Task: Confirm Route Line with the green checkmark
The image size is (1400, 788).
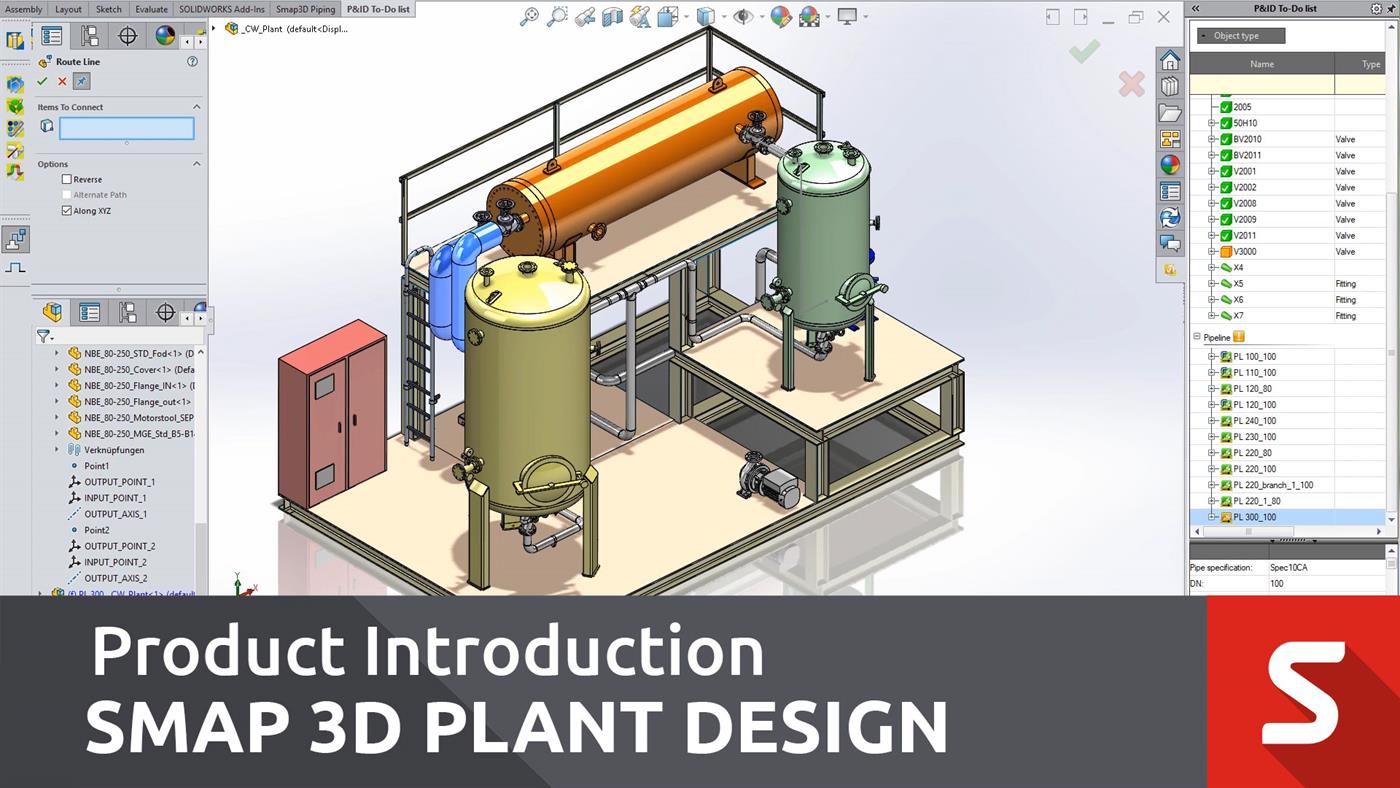Action: [x=43, y=81]
